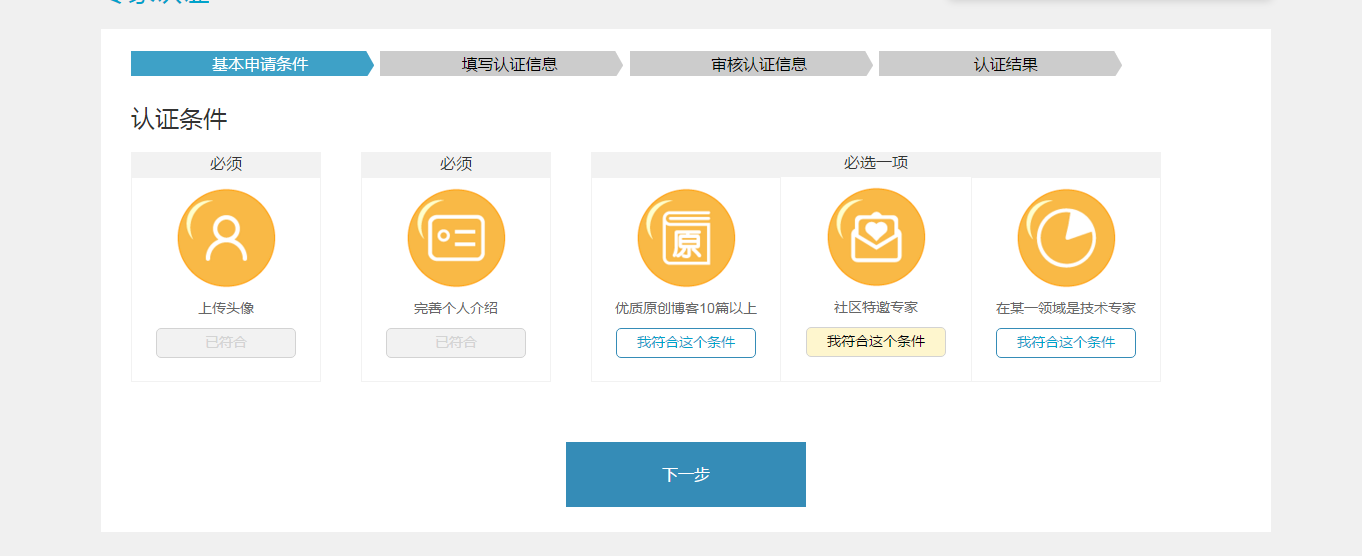Click the 社区特邀专家 envelope heart icon
The width and height of the screenshot is (1362, 556).
(x=876, y=237)
